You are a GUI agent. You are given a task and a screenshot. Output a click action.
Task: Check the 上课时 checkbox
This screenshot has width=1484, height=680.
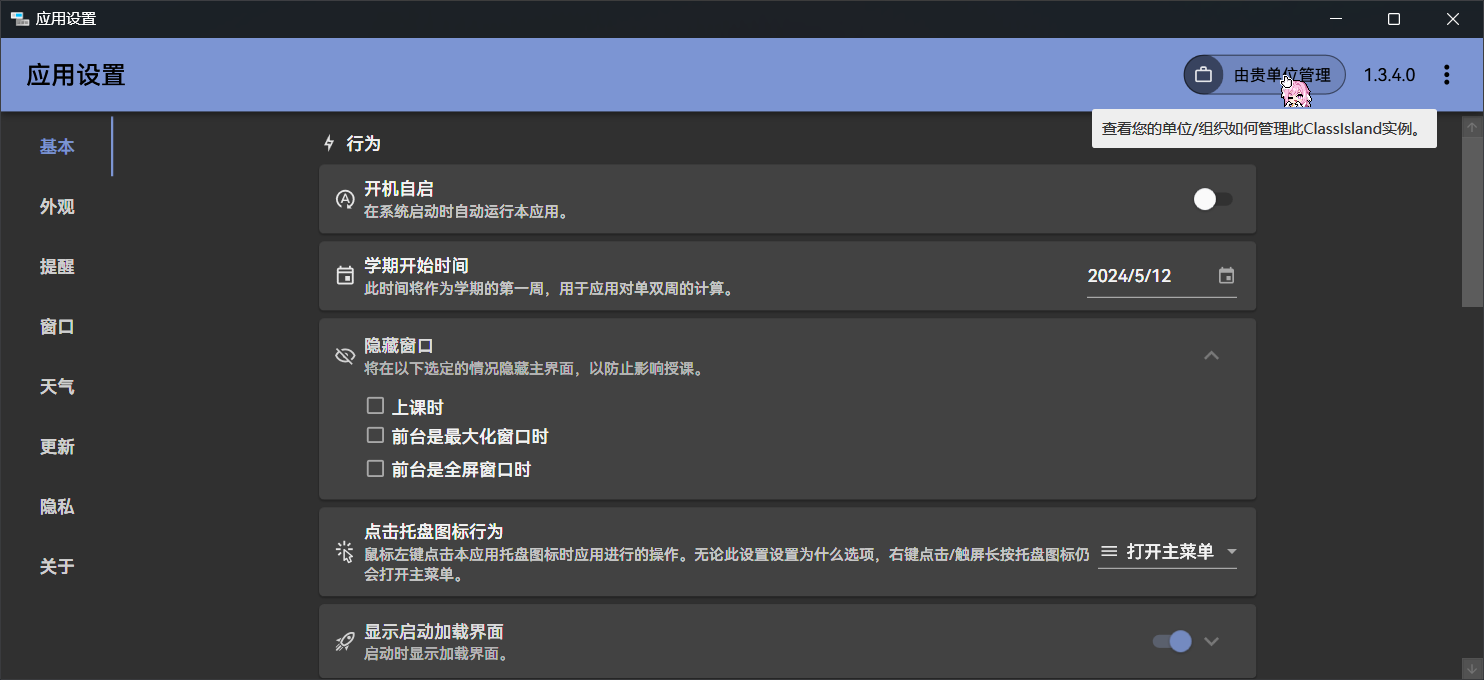pyautogui.click(x=375, y=406)
